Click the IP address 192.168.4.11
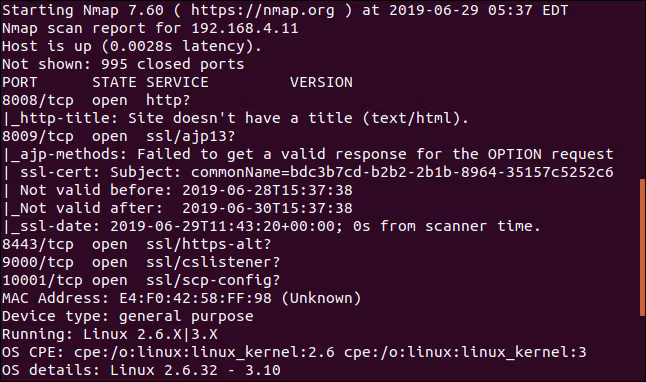 click(245, 28)
